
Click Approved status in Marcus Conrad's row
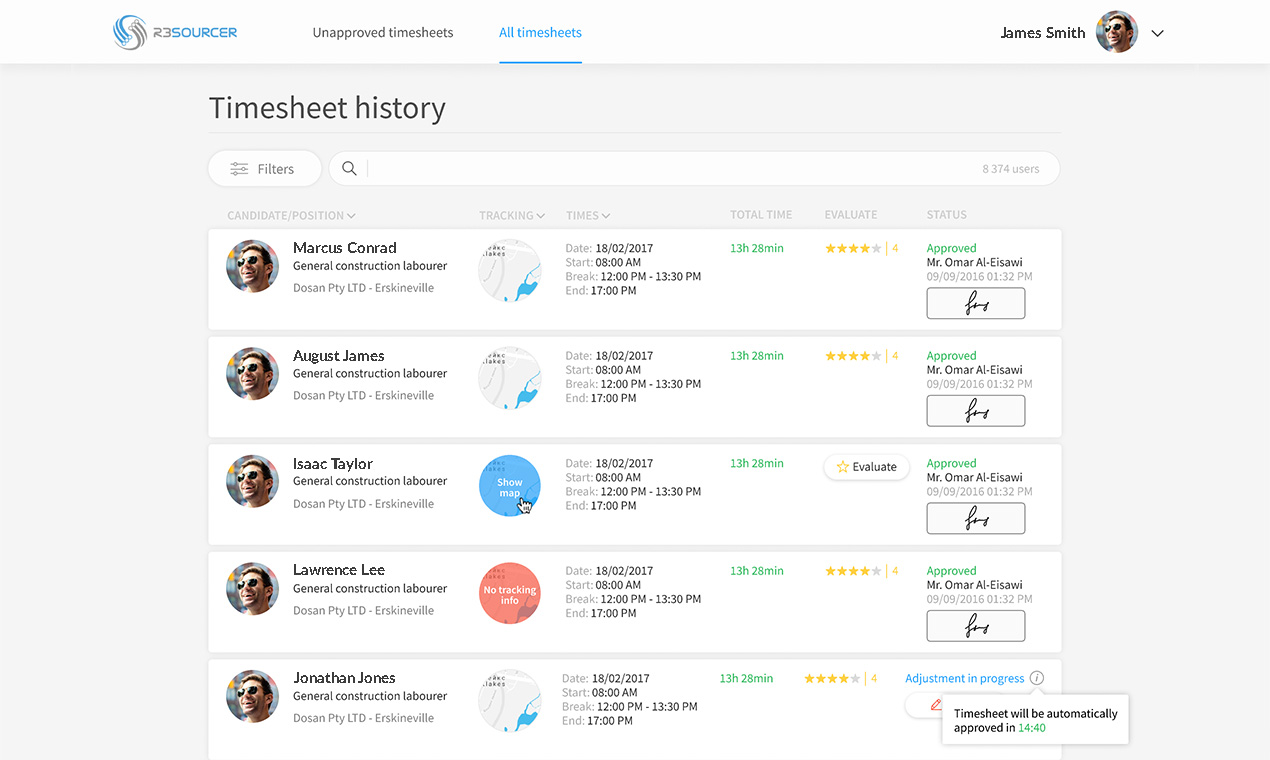tap(952, 248)
